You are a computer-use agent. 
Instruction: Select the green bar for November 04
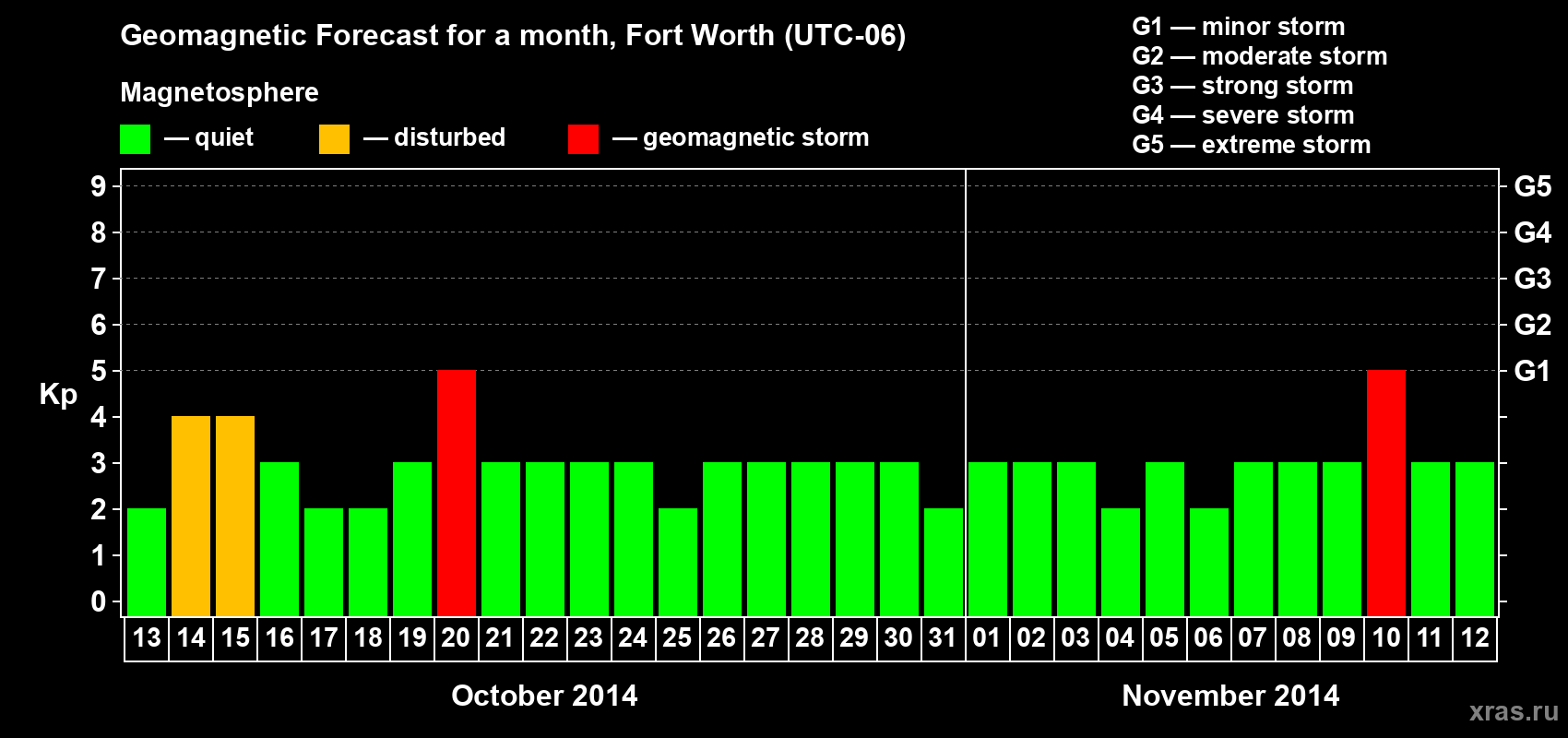pyautogui.click(x=1121, y=562)
